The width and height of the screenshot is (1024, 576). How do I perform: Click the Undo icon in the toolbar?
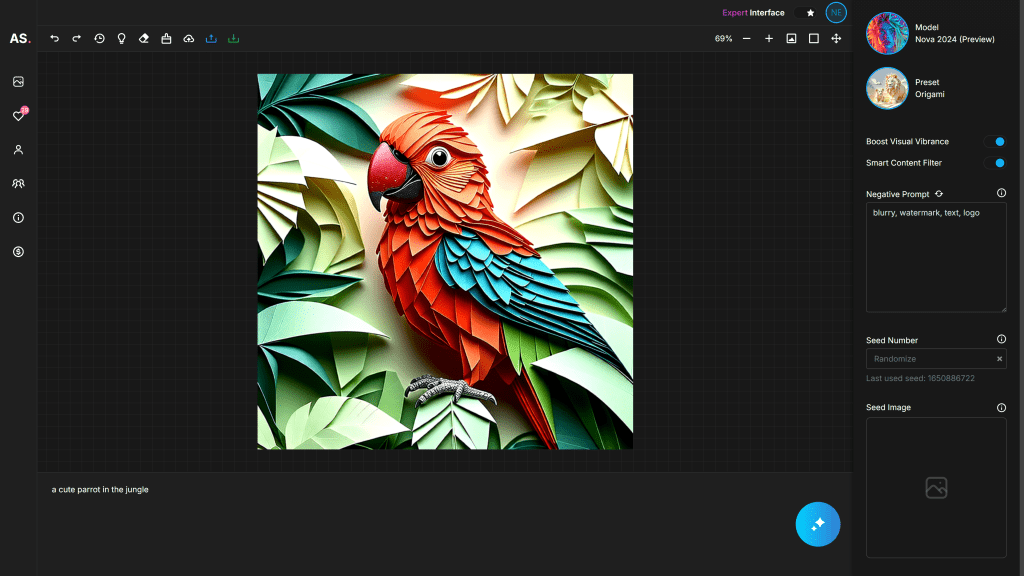coord(54,39)
